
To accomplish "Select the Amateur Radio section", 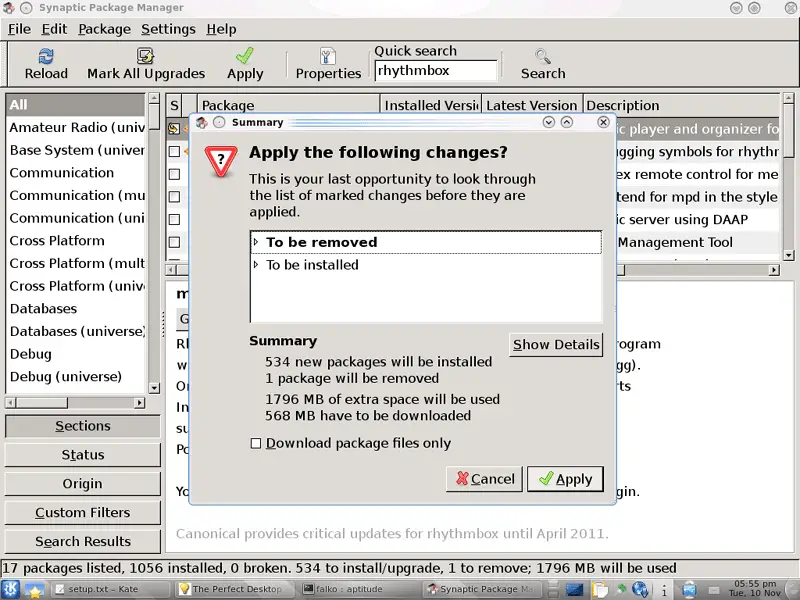I will pos(77,128).
